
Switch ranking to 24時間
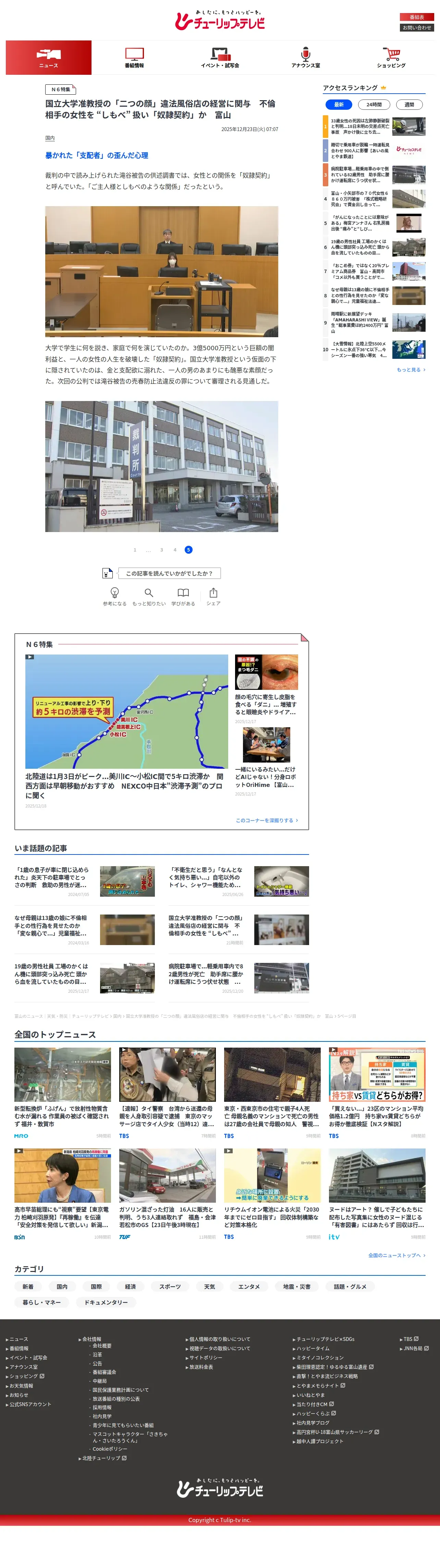[374, 105]
